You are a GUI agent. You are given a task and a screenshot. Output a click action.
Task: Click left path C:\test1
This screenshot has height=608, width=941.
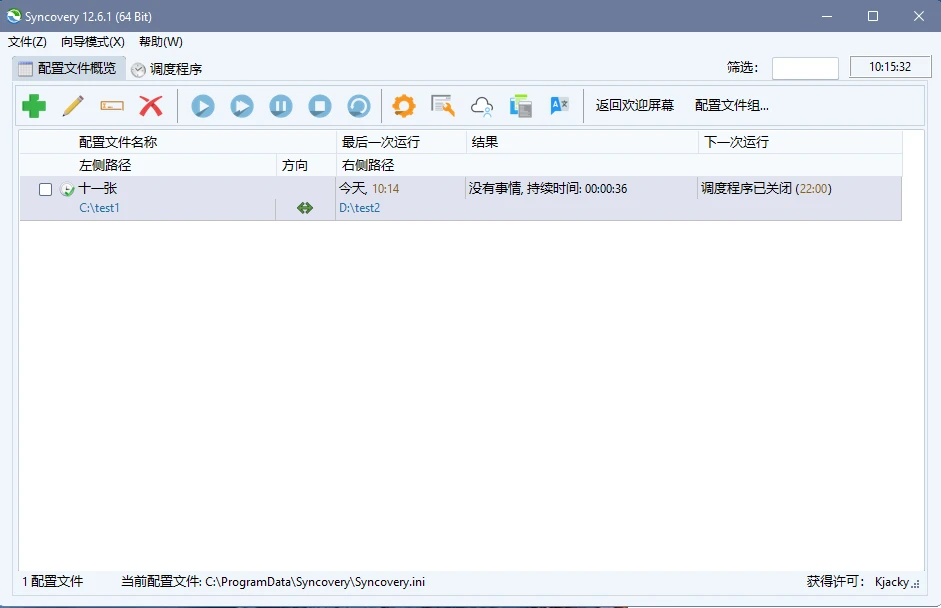click(100, 208)
